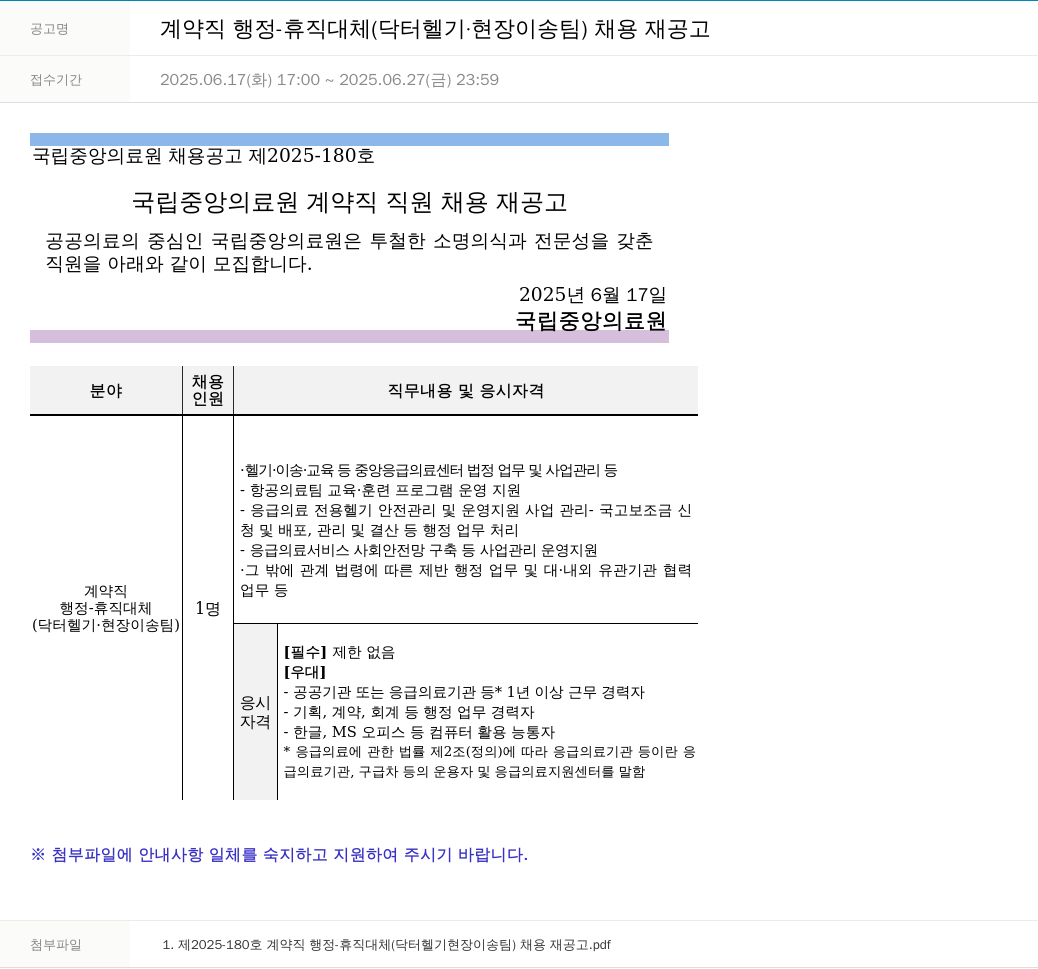Click the line 응급의료서비스 사회안전망 구축 등 사업관리 운영지원
1038x969 pixels.
coord(418,550)
